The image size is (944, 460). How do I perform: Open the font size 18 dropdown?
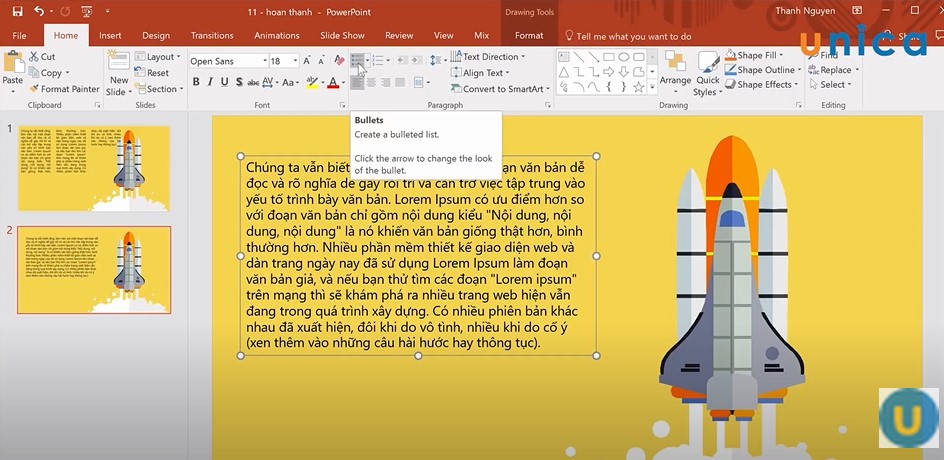click(295, 61)
